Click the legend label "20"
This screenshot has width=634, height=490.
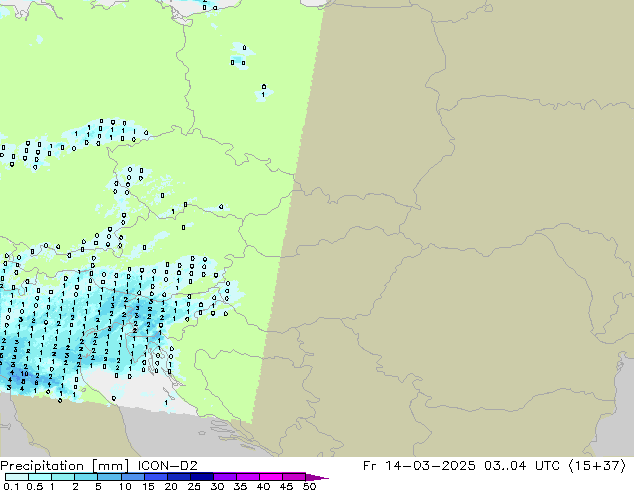tap(171, 486)
